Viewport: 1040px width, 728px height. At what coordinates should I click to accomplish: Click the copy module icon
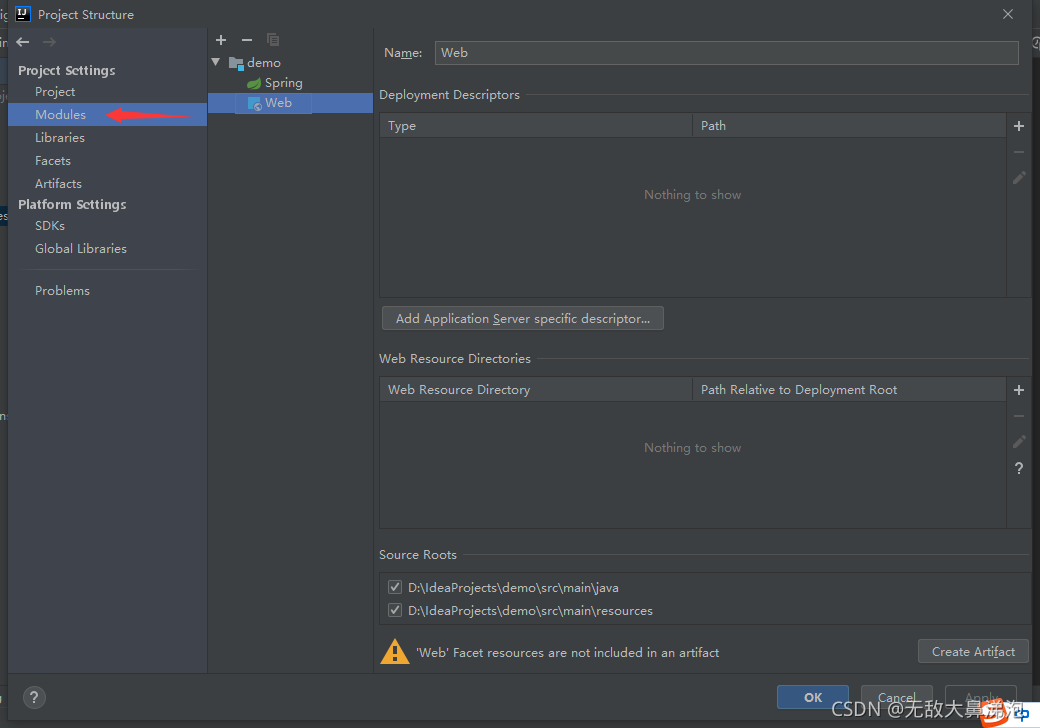pos(273,40)
